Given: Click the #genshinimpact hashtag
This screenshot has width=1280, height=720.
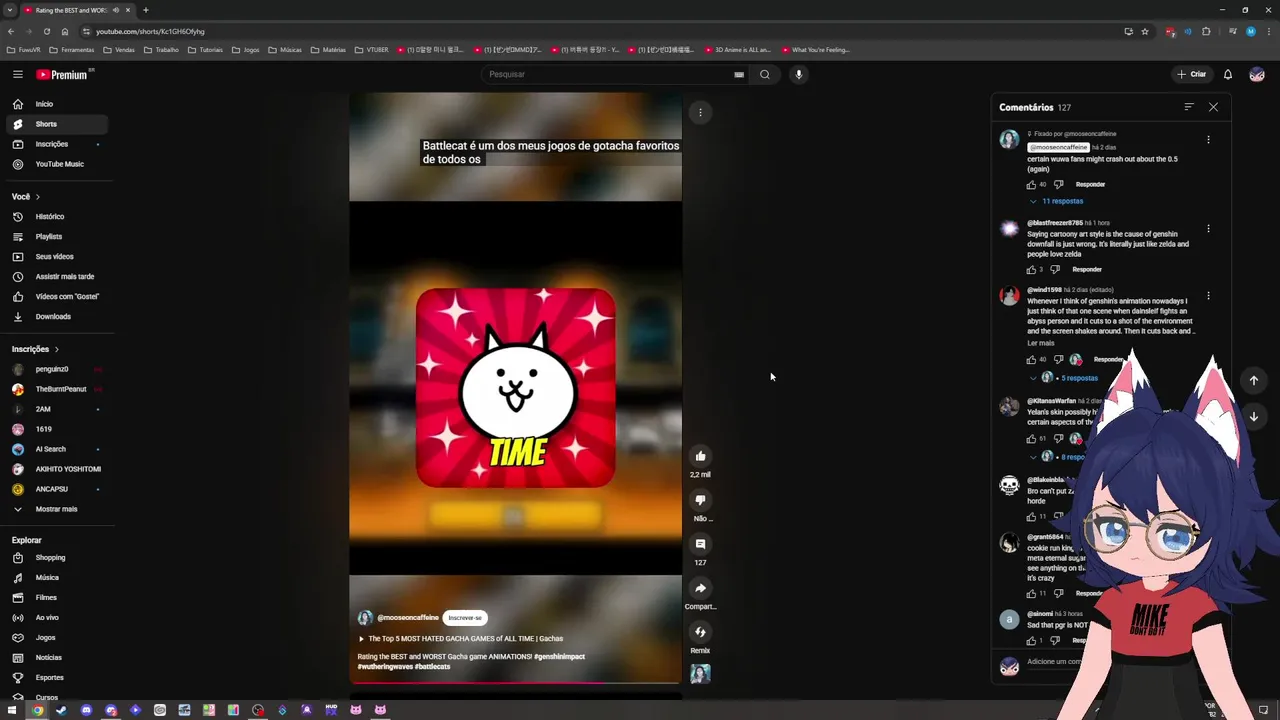Looking at the screenshot, I should pyautogui.click(x=560, y=657).
